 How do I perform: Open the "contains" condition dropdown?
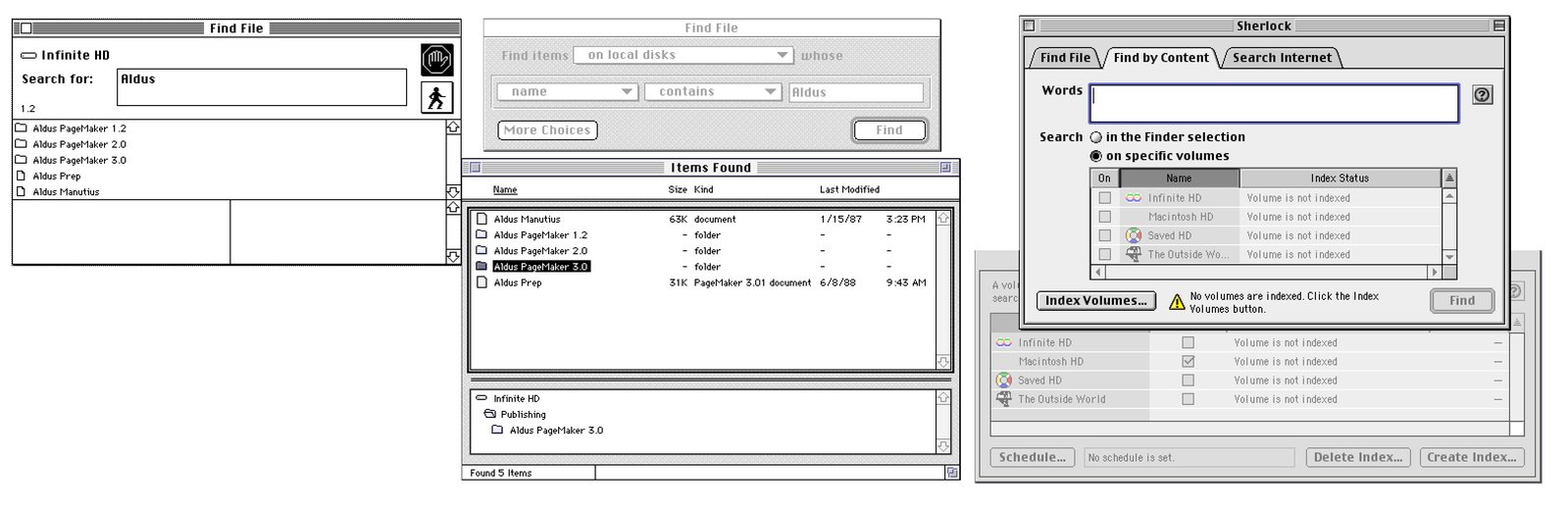712,92
